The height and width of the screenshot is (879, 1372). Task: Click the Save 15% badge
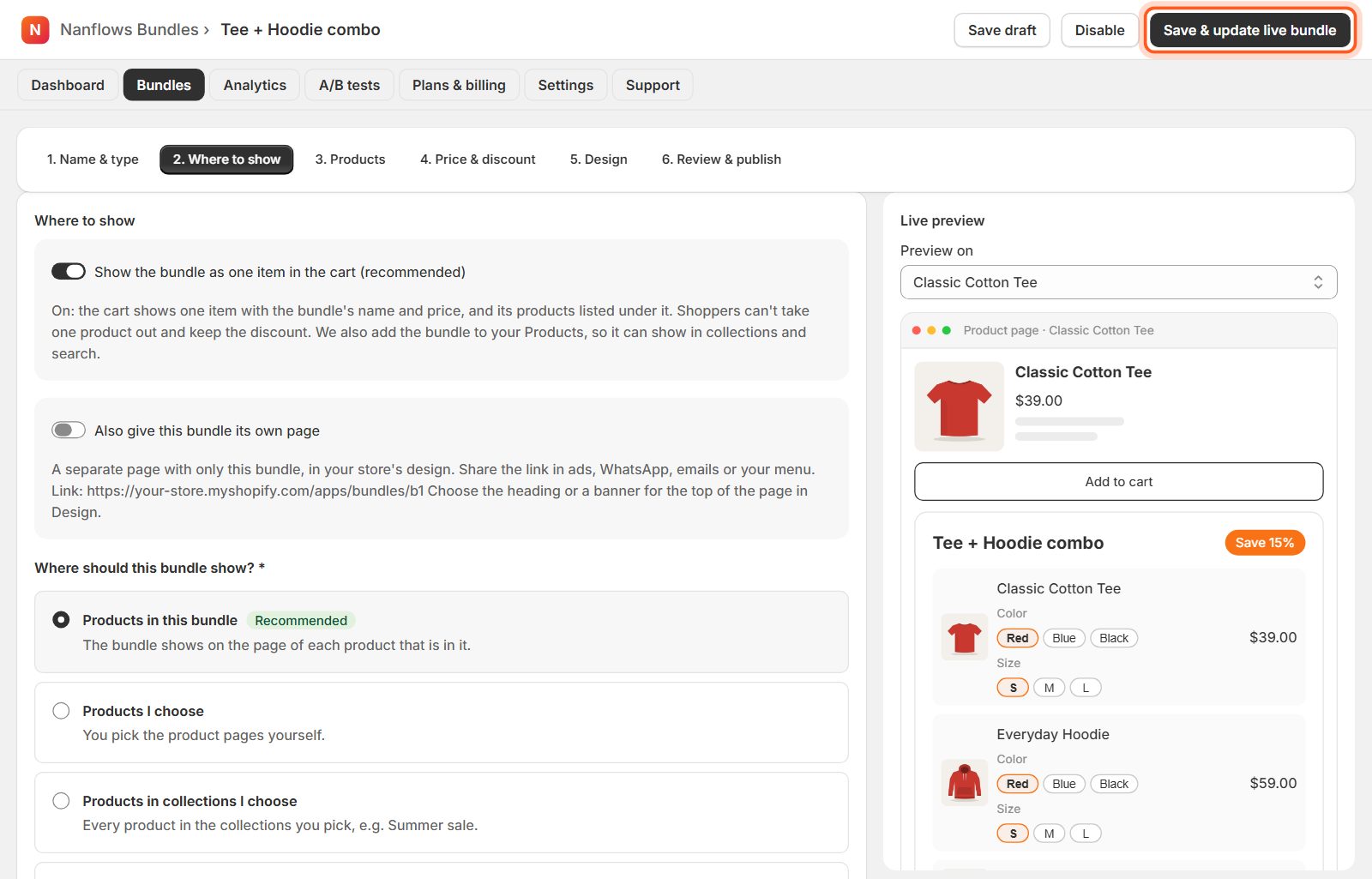pyautogui.click(x=1265, y=543)
